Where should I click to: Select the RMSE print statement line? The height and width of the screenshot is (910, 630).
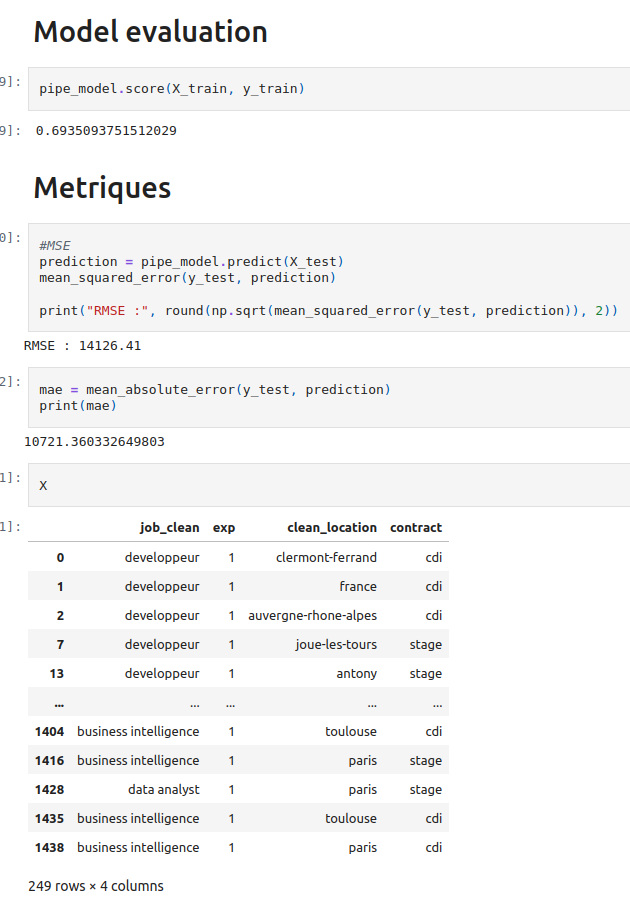click(x=328, y=311)
